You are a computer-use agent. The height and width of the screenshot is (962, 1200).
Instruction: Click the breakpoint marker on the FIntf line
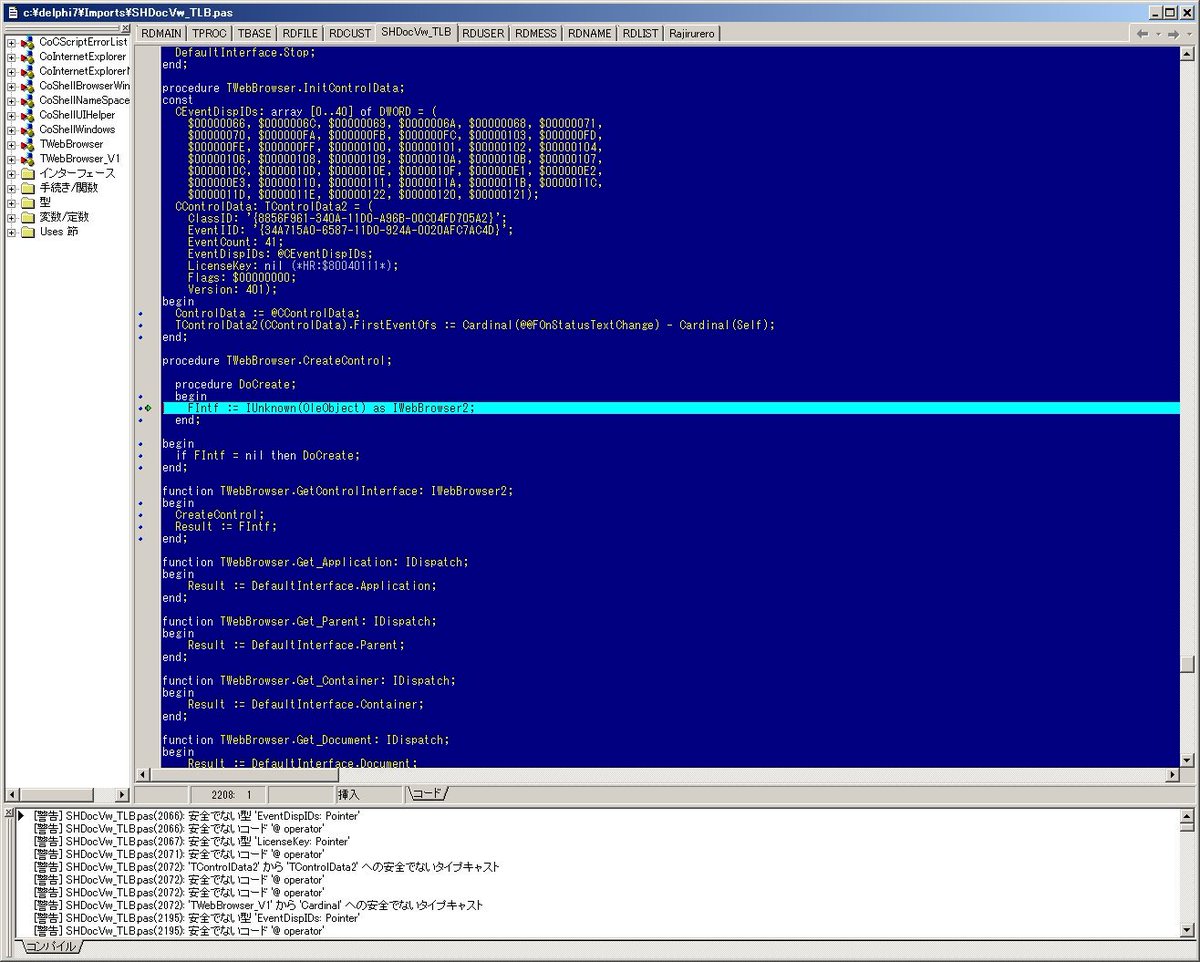click(x=148, y=408)
